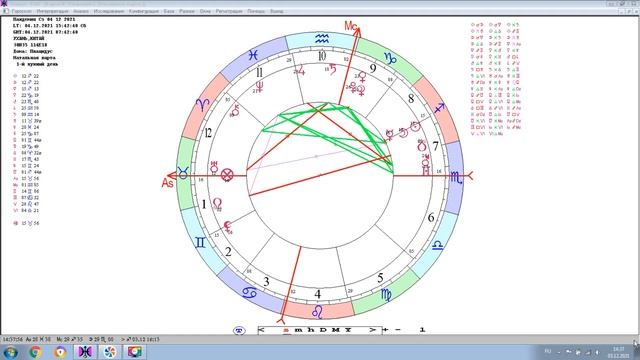The height and width of the screenshot is (360, 640).
Task: Open the pinwheel app on the taskbar
Action: pyautogui.click(x=109, y=352)
